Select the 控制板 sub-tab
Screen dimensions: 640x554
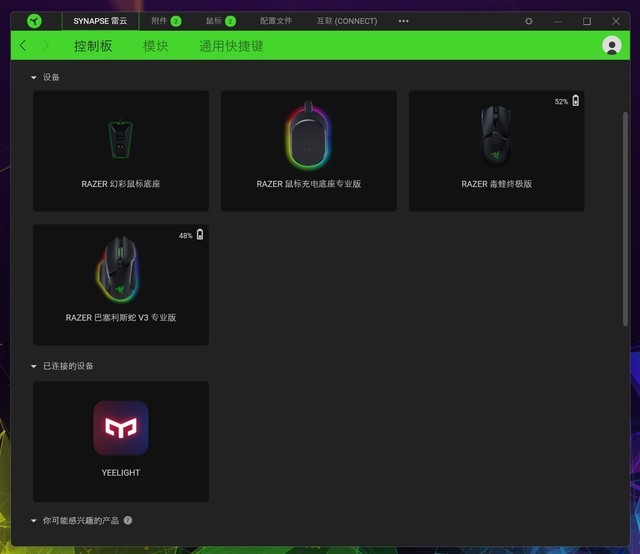pos(93,46)
